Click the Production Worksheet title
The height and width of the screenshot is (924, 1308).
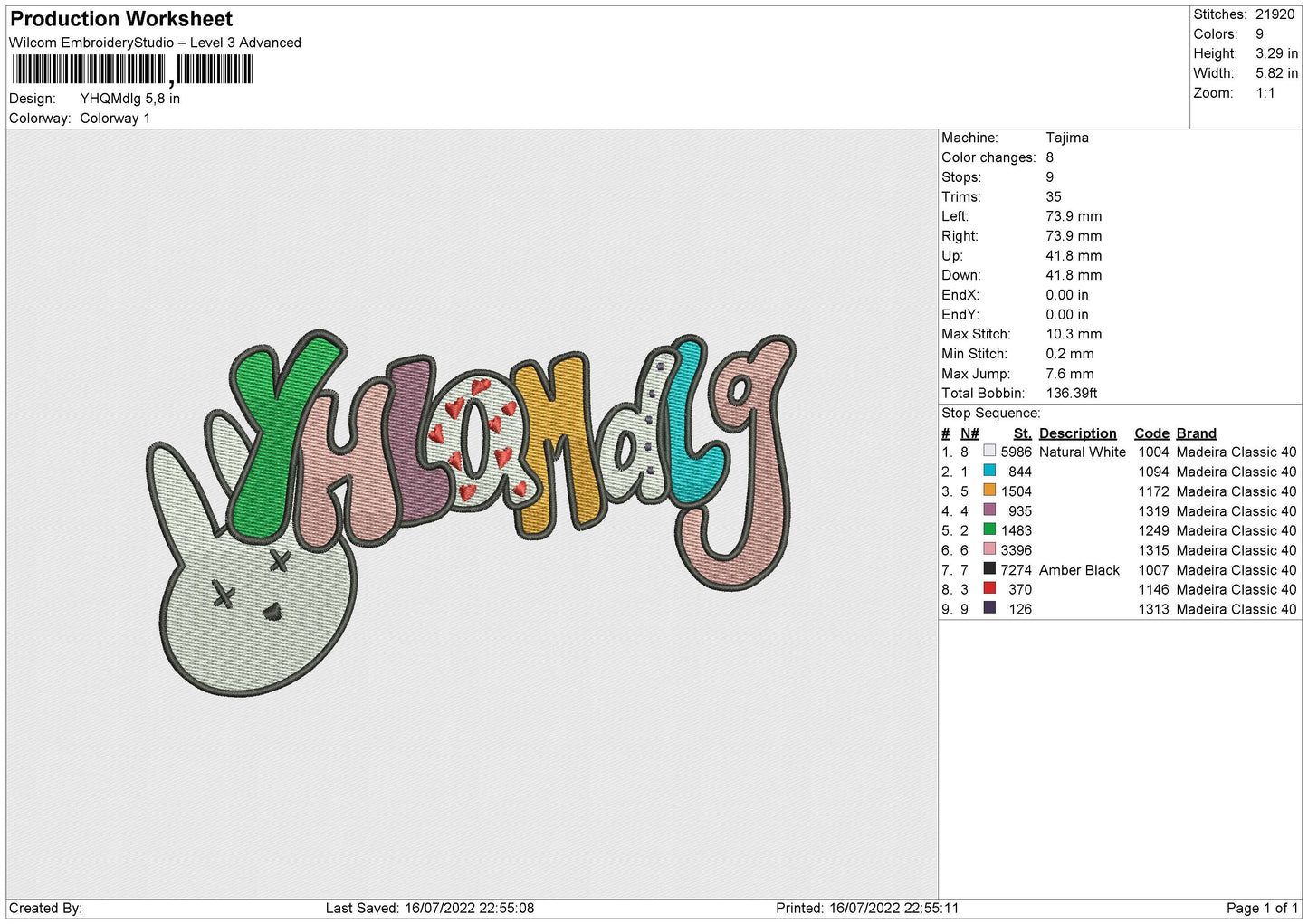(121, 19)
